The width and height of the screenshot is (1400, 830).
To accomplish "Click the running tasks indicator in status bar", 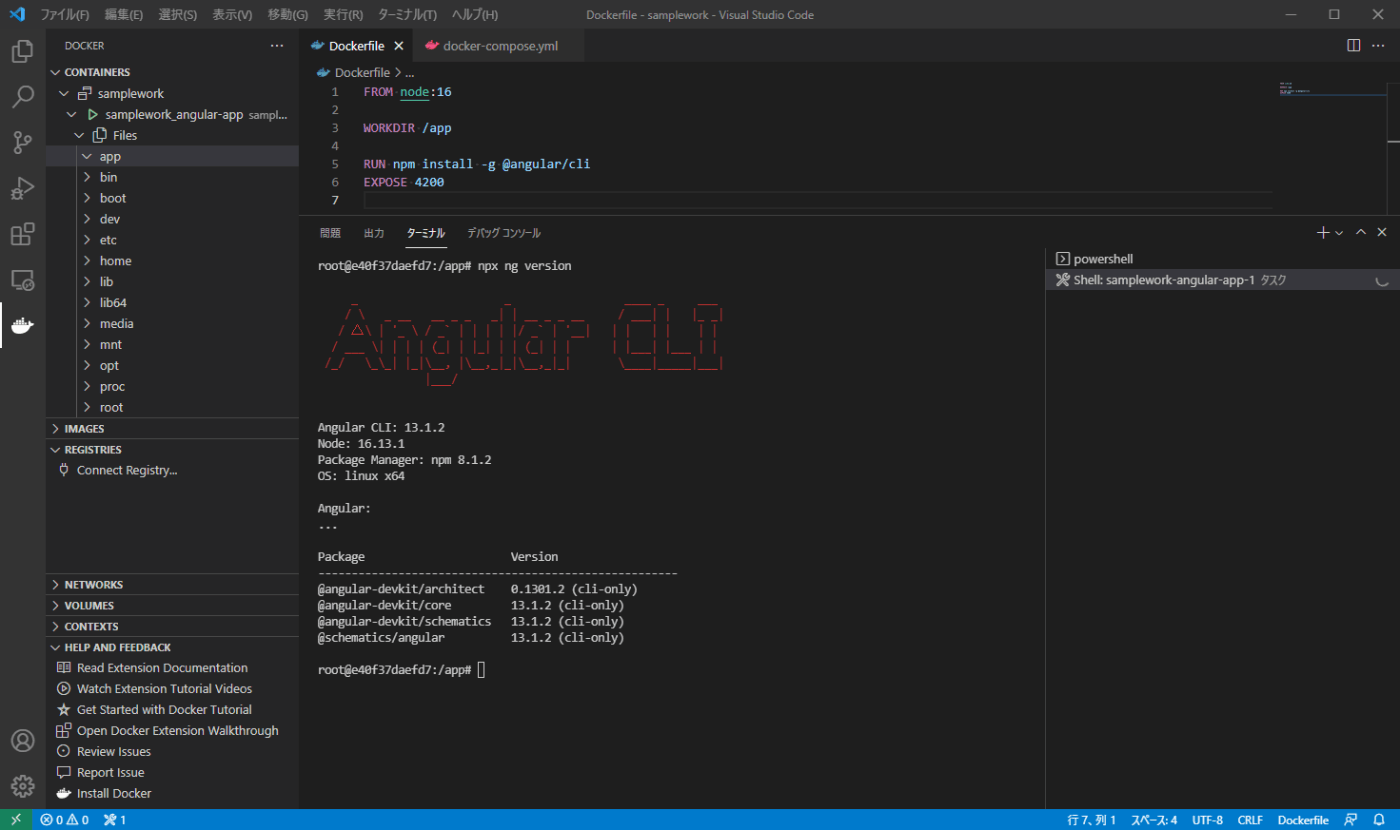I will click(x=115, y=820).
